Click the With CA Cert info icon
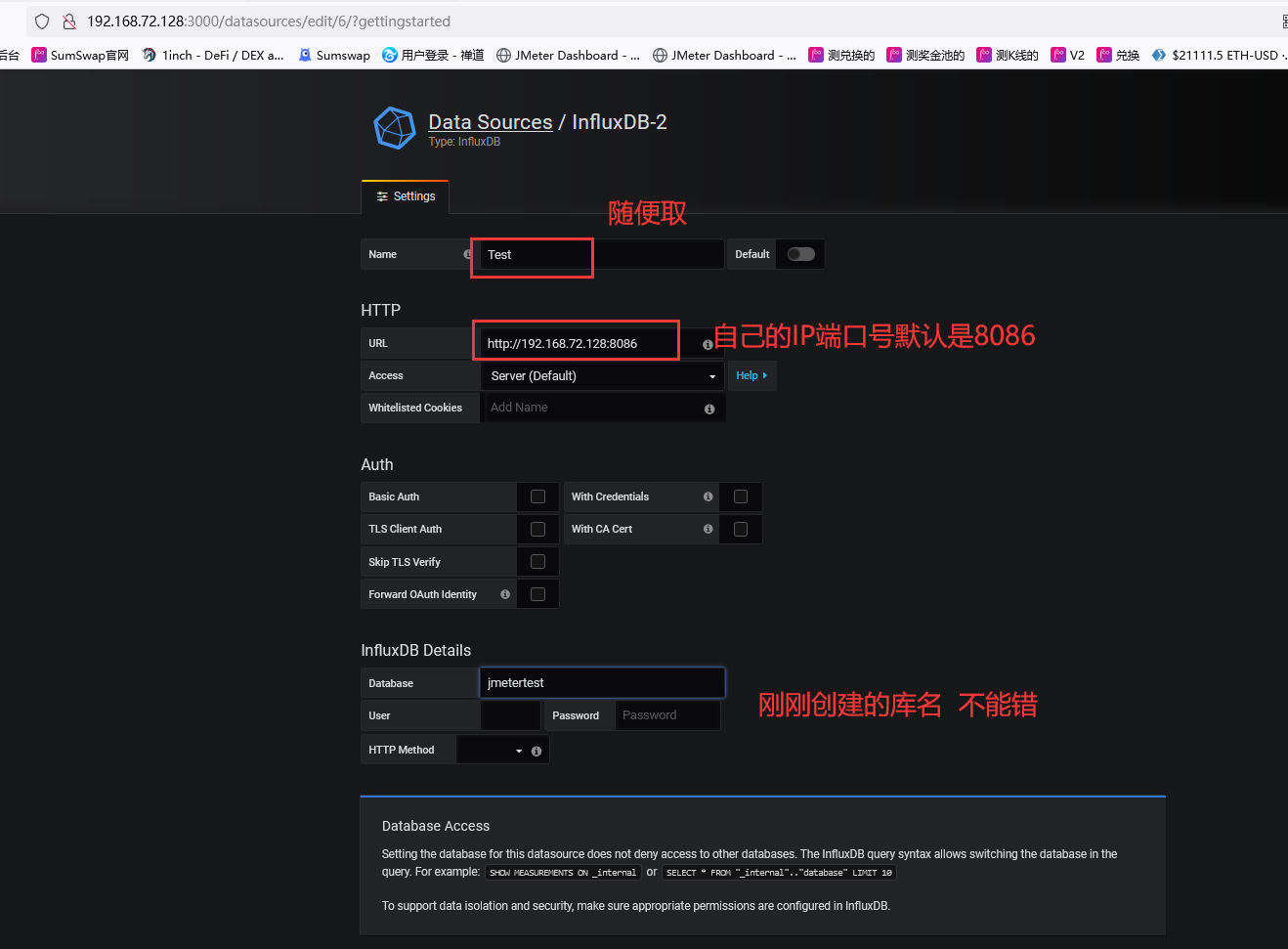Viewport: 1288px width, 949px height. pos(708,529)
